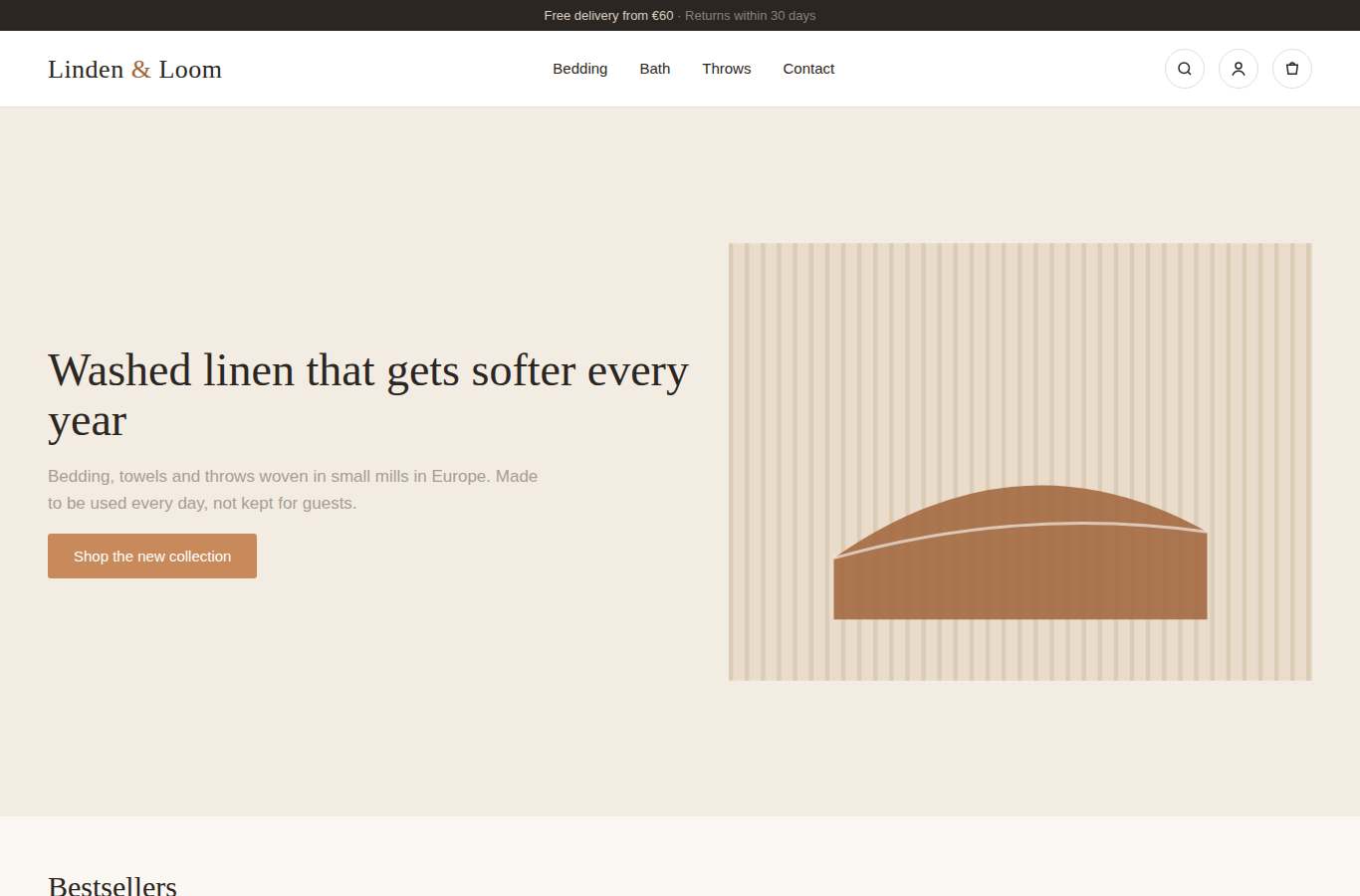The image size is (1360, 896).
Task: Click the hero description about small mills
Action: pyautogui.click(x=293, y=490)
